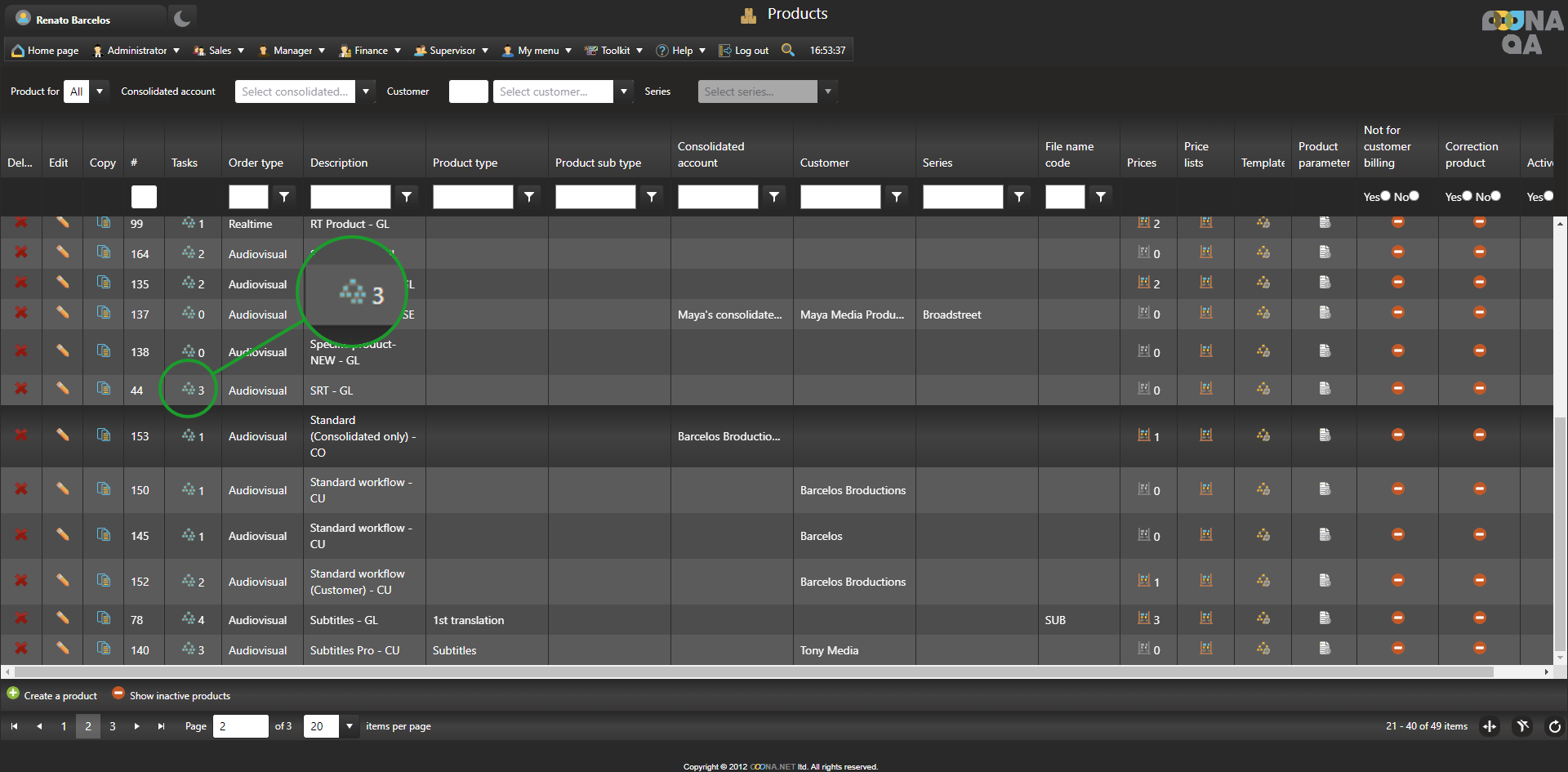Toggle dark mode moon icon
Image resolution: width=1568 pixels, height=772 pixels.
(182, 19)
